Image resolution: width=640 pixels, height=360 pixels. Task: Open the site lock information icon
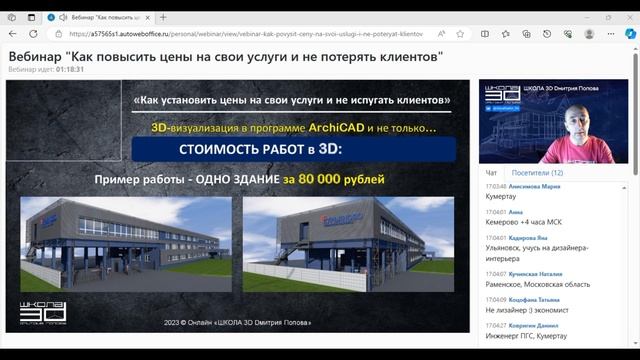(58, 34)
